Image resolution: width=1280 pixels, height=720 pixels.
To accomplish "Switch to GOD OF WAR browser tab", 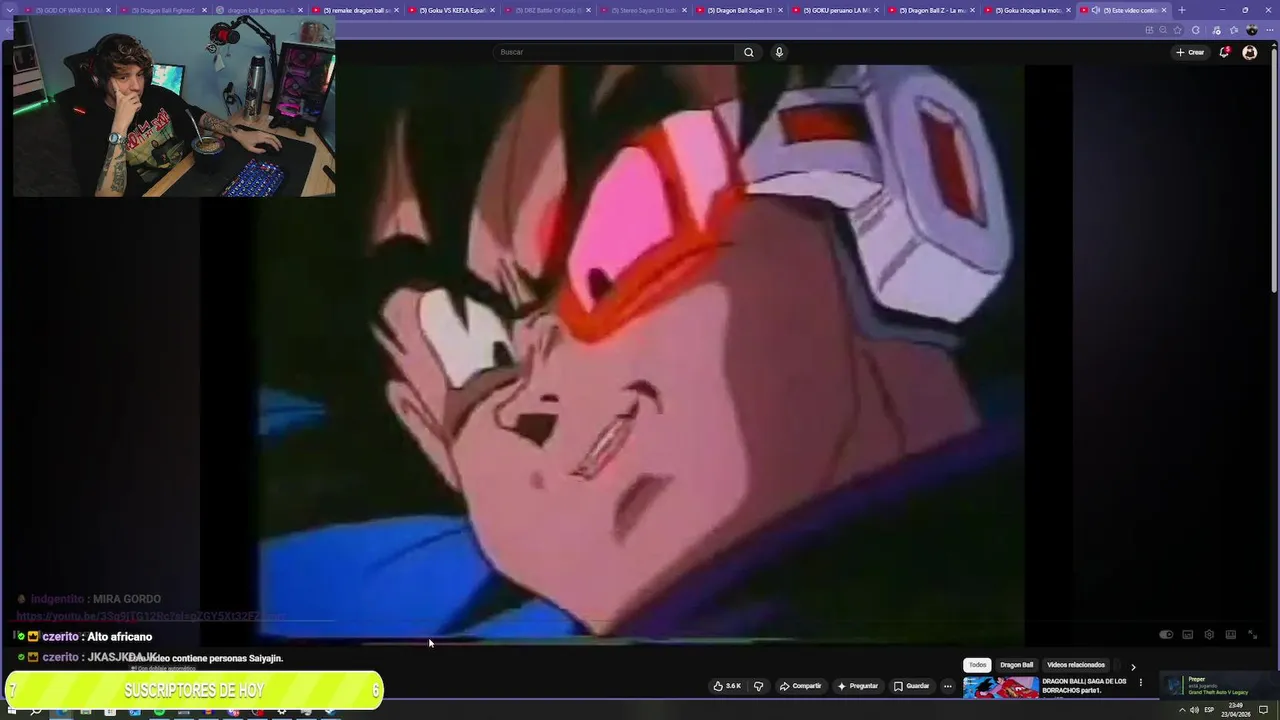I will (68, 10).
